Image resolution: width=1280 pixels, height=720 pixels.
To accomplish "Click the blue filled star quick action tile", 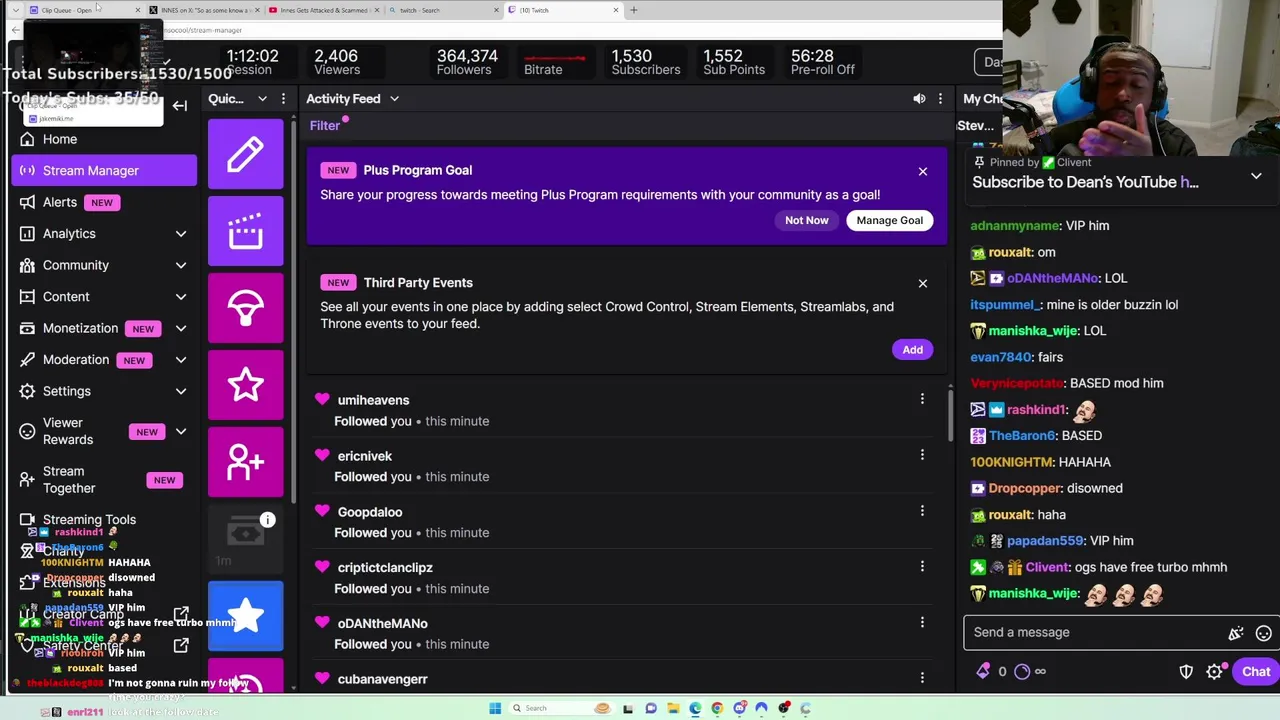I will [x=245, y=616].
